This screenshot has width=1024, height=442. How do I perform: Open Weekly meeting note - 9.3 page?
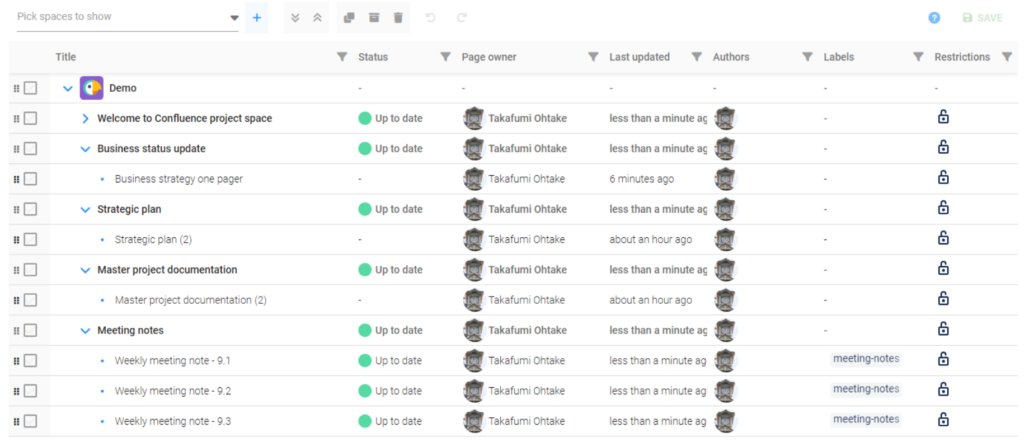click(x=173, y=422)
